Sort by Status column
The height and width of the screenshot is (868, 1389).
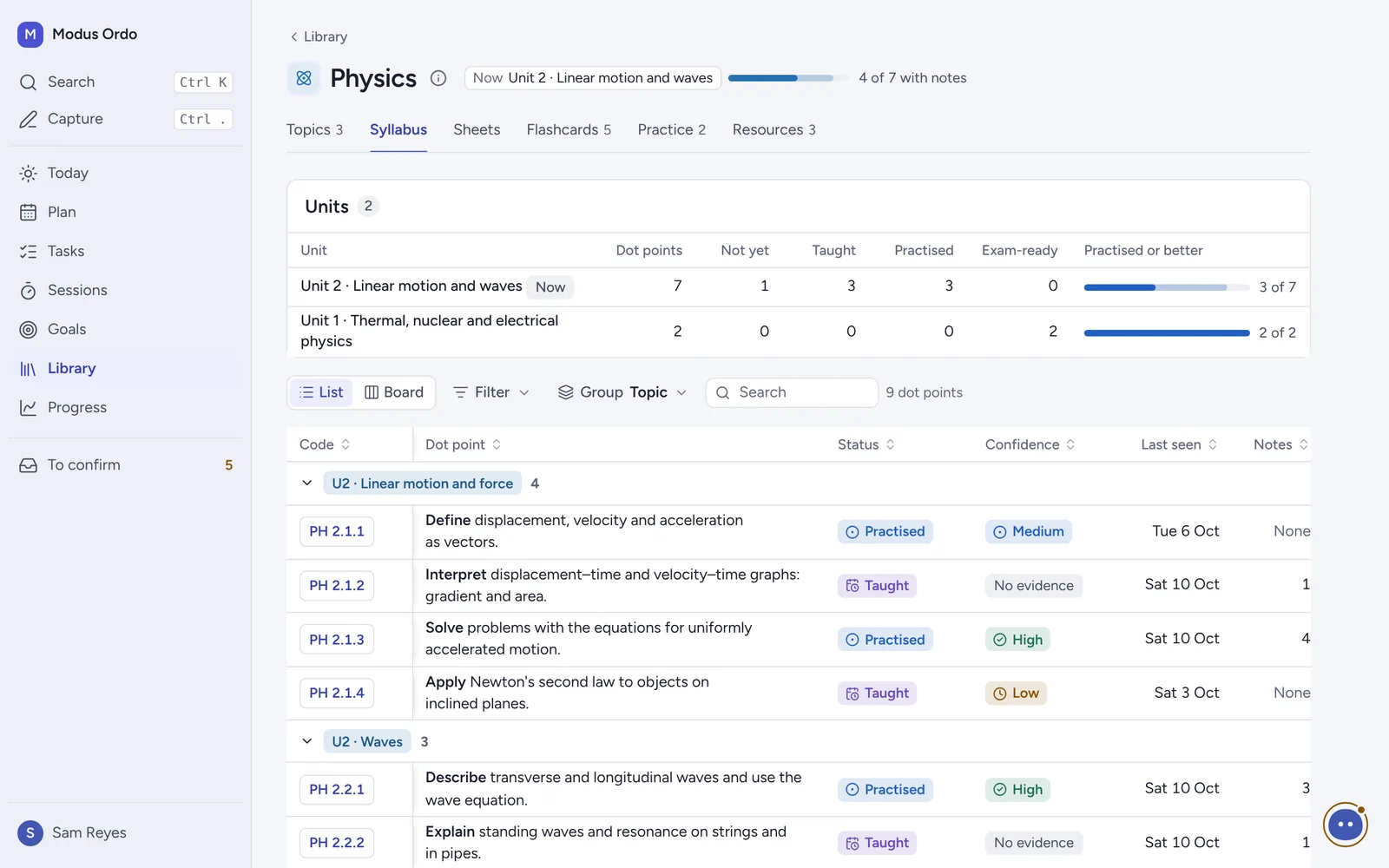point(866,444)
